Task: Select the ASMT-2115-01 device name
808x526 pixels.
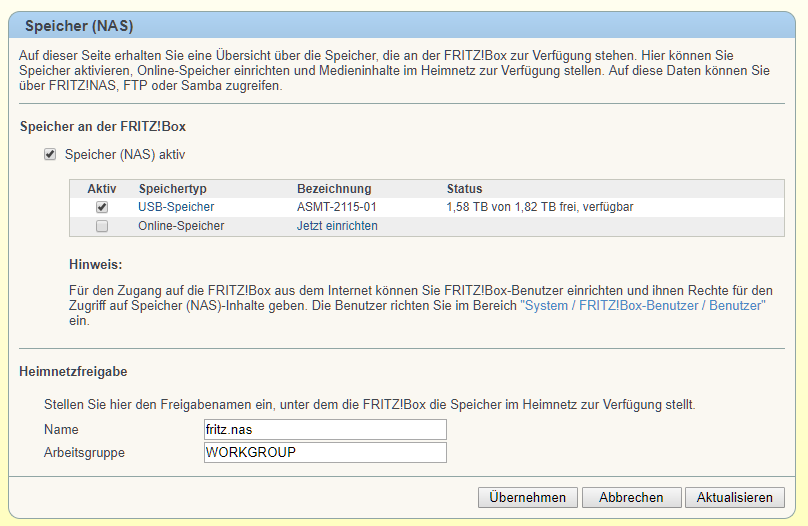Action: pyautogui.click(x=337, y=207)
